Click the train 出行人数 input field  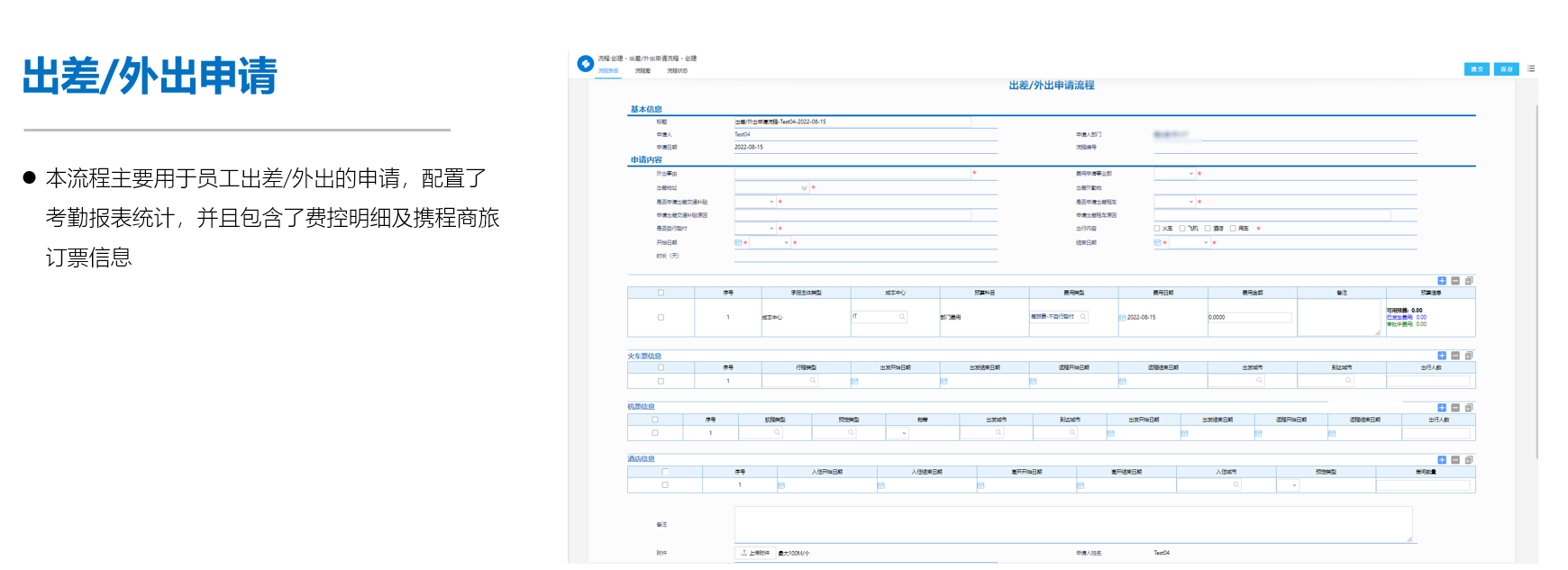(x=1429, y=382)
